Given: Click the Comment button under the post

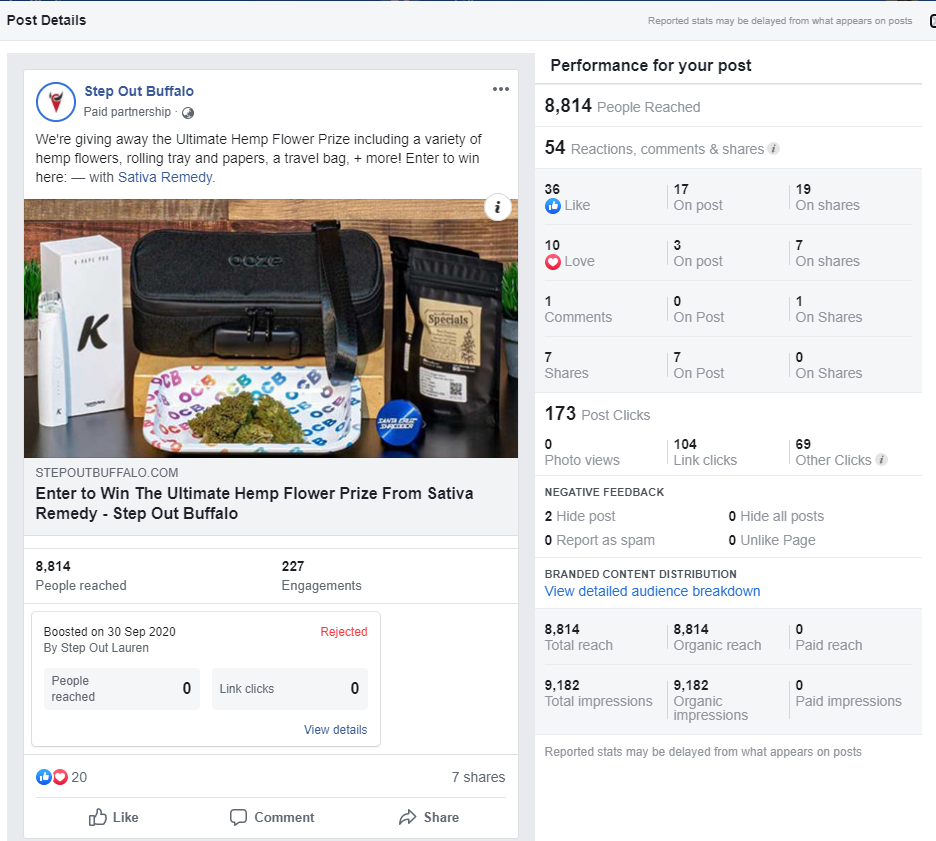Looking at the screenshot, I should pos(272,817).
